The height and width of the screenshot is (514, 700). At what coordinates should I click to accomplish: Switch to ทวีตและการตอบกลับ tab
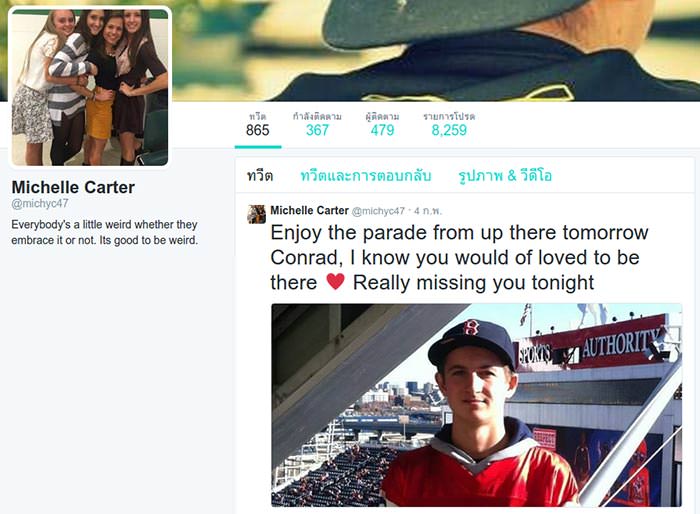point(366,176)
